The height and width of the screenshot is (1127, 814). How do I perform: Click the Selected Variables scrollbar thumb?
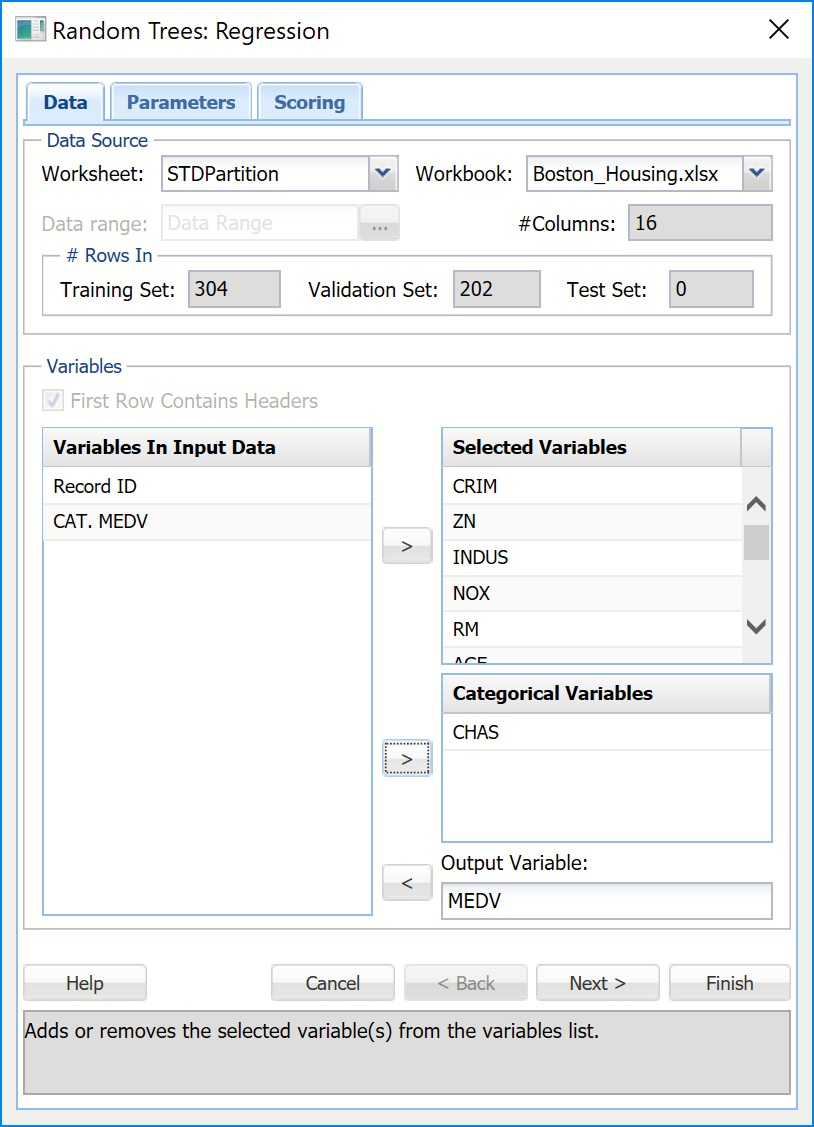point(756,543)
